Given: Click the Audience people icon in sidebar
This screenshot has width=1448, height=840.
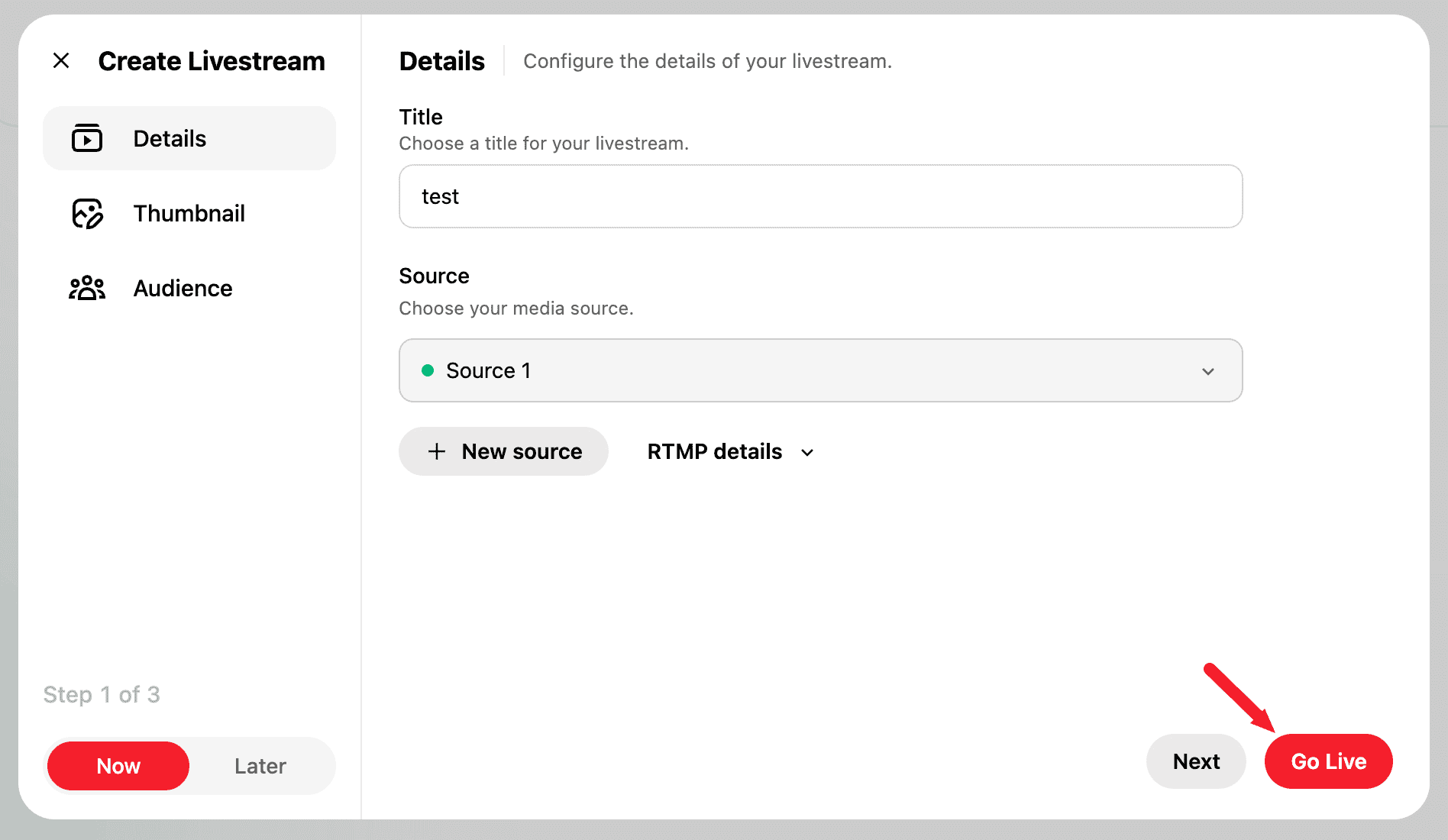Looking at the screenshot, I should [x=87, y=288].
